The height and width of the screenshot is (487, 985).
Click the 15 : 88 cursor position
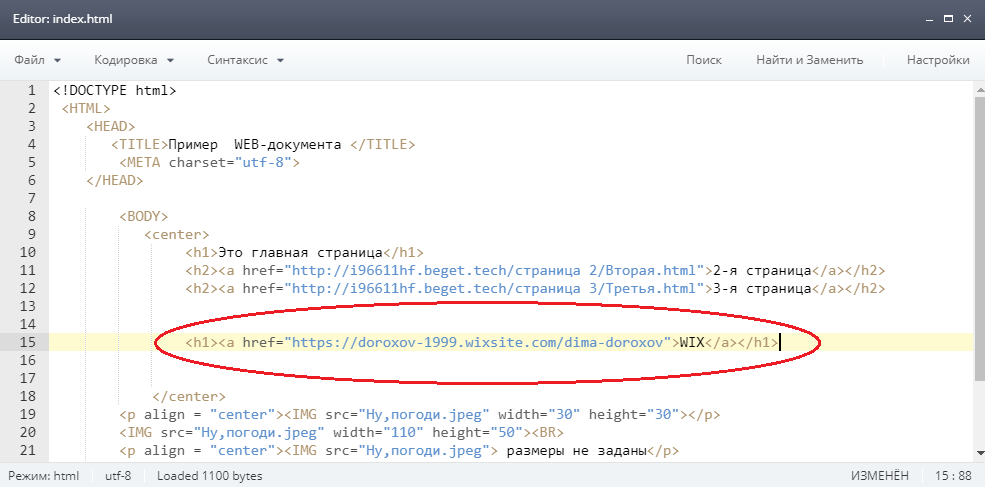953,476
